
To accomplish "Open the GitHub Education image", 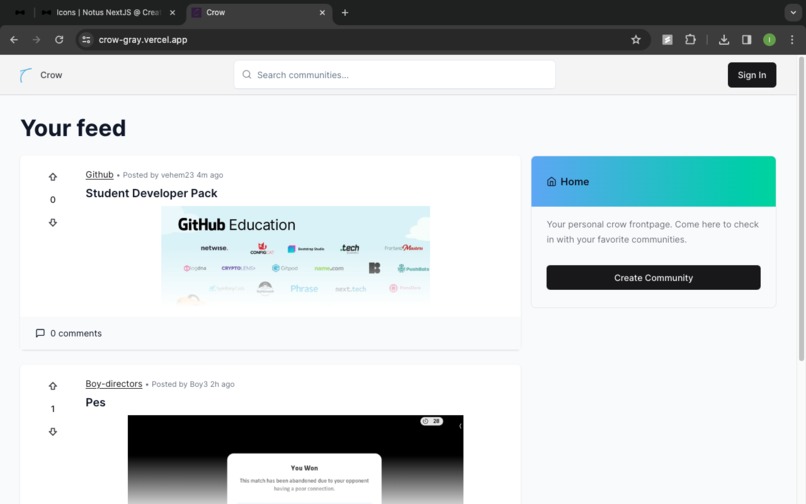I will (296, 256).
